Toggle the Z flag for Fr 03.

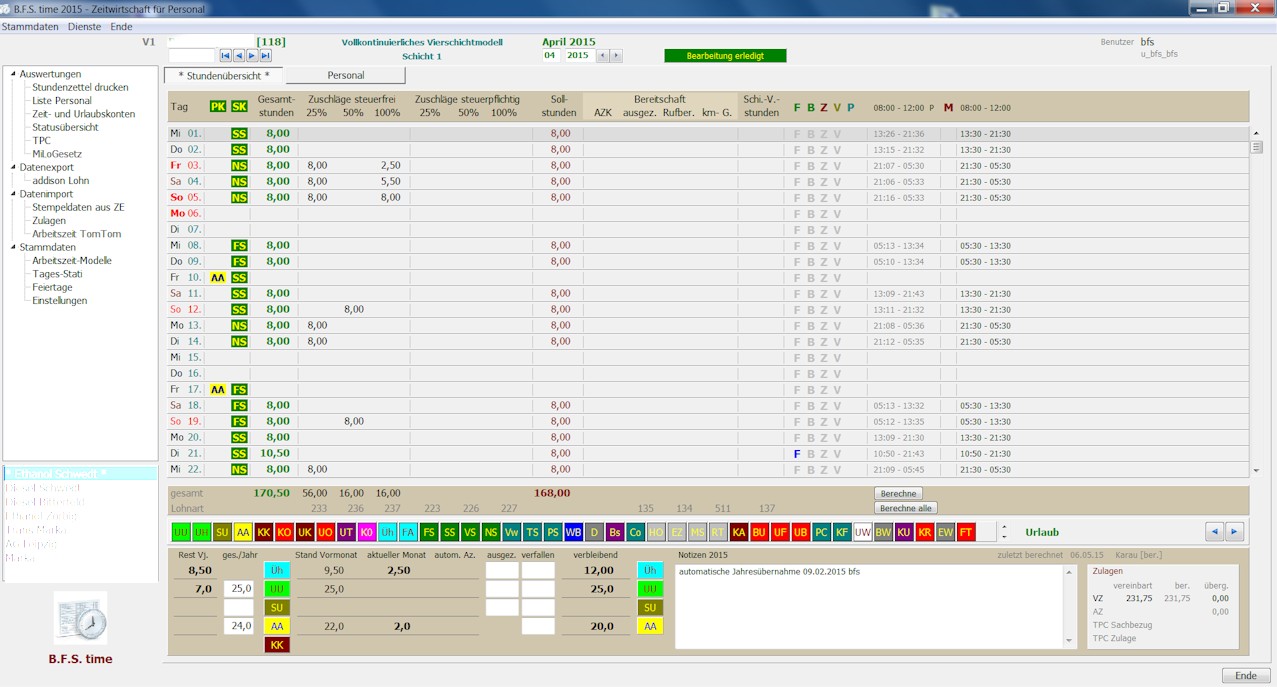pyautogui.click(x=824, y=166)
